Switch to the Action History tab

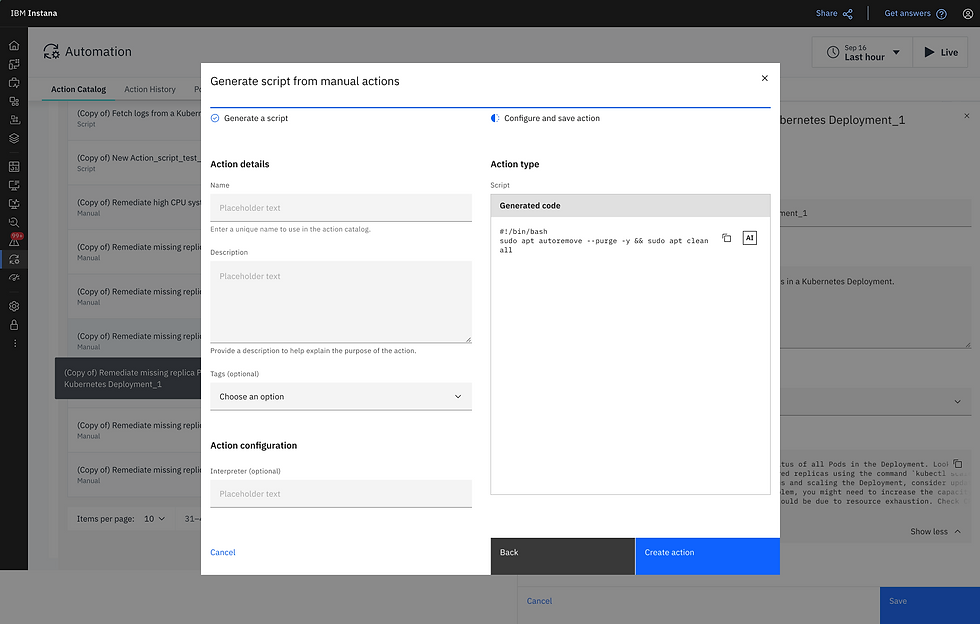pos(150,89)
